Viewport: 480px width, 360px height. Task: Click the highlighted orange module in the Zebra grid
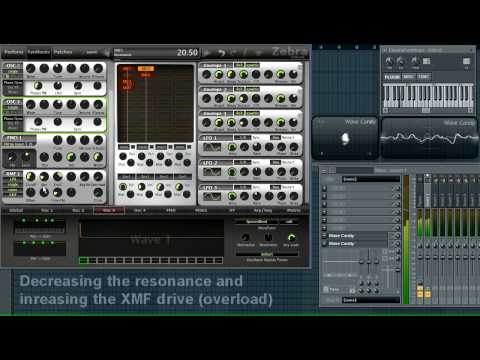pos(146,69)
